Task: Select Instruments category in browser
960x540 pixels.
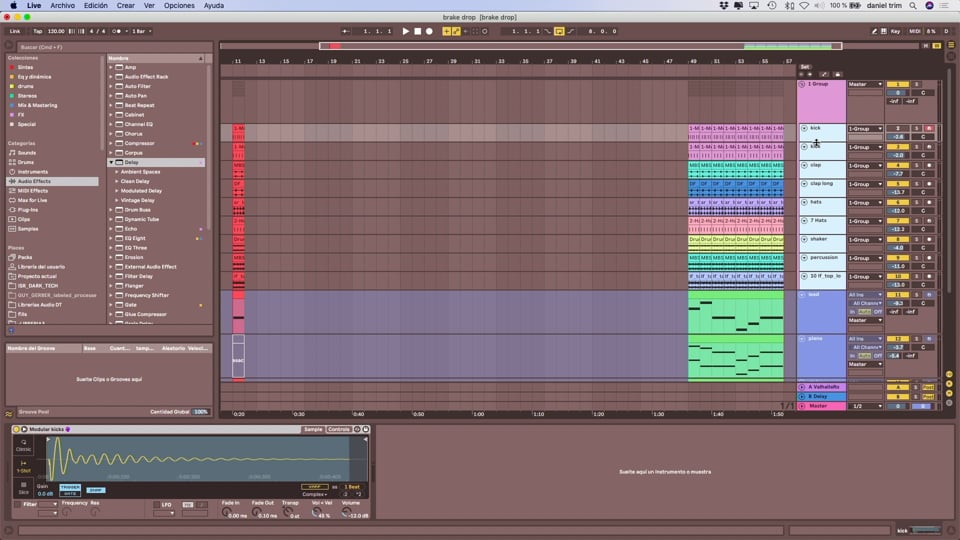Action: (32, 172)
